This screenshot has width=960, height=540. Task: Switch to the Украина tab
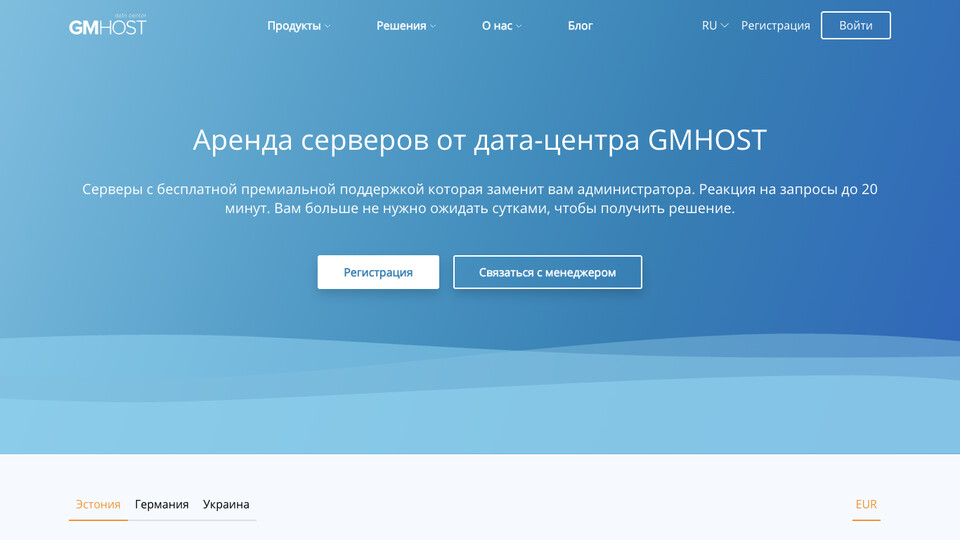226,505
